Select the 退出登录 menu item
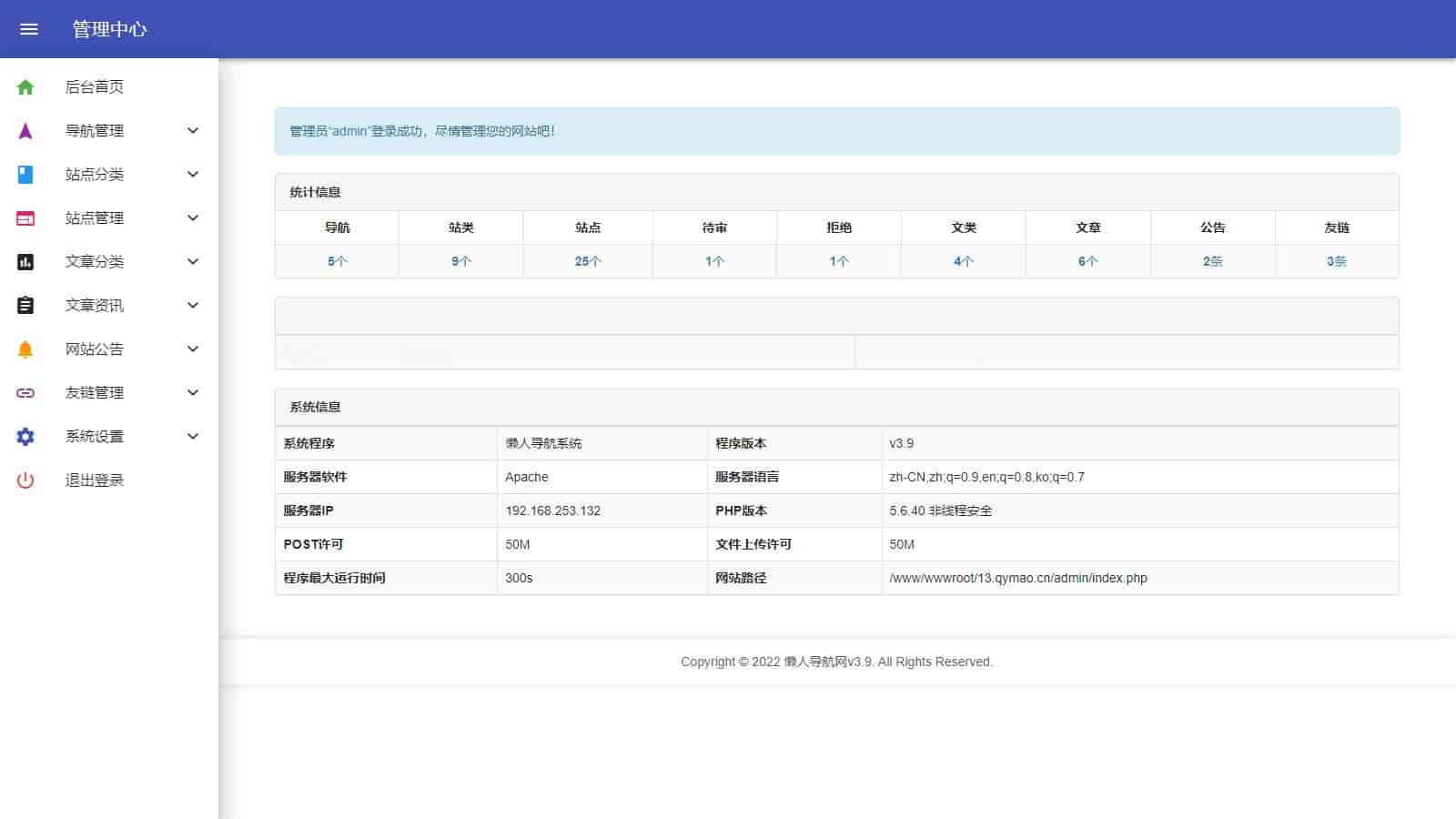 pyautogui.click(x=95, y=480)
